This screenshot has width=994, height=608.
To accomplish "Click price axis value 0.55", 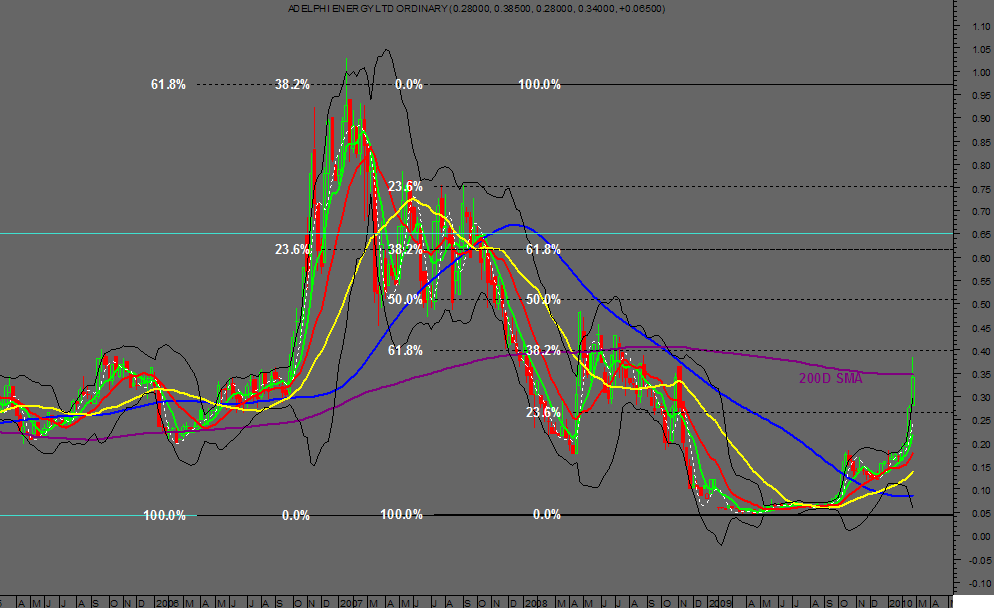I will coord(981,281).
